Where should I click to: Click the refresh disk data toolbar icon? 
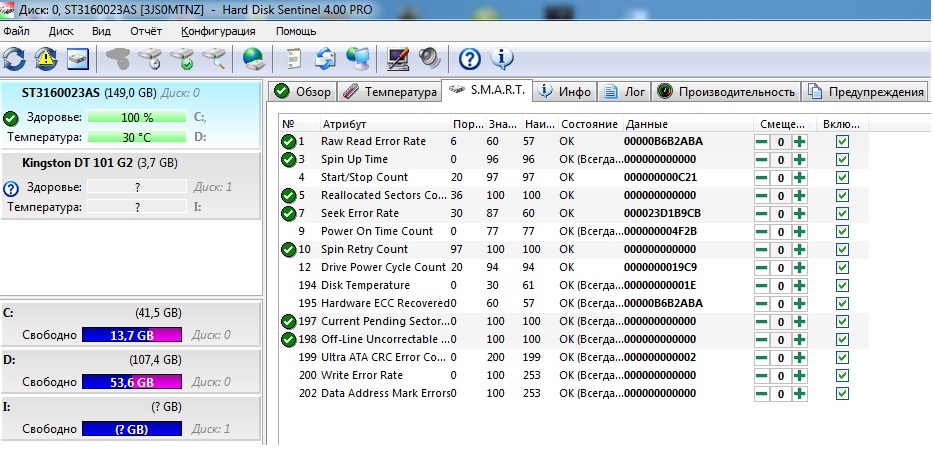14,58
